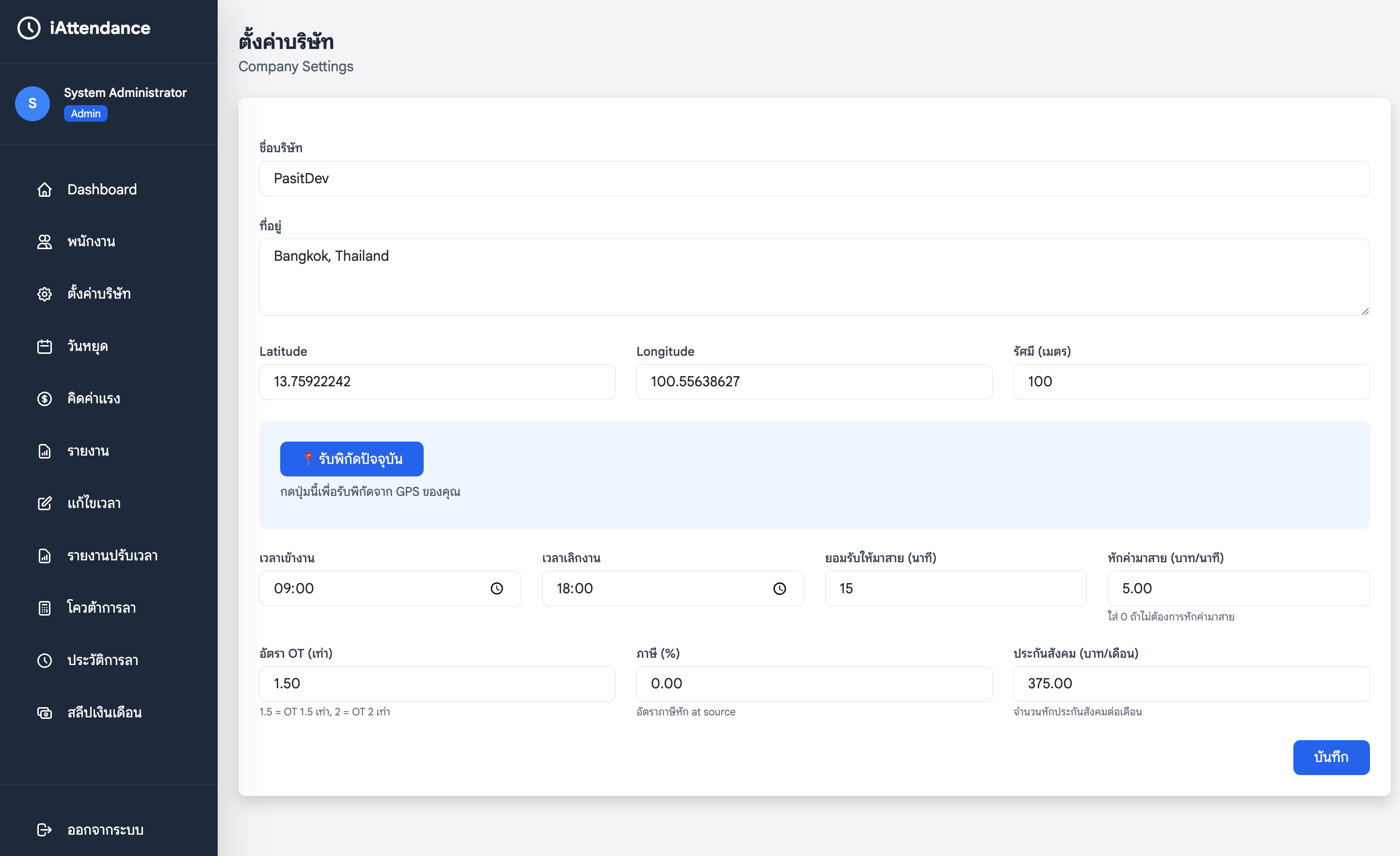
Task: Click the logout arrow icon
Action: [44, 830]
